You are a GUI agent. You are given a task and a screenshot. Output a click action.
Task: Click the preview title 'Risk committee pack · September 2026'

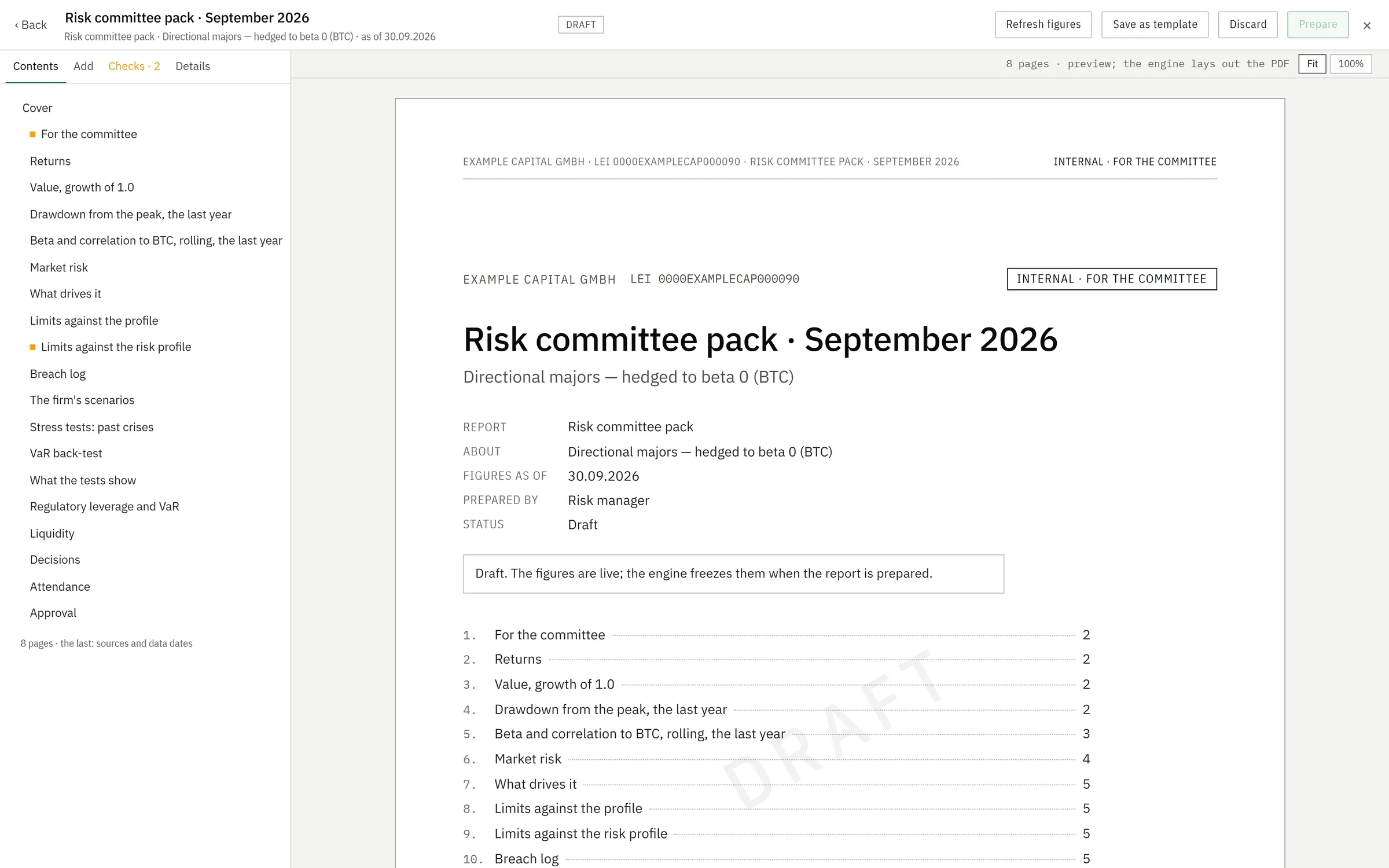[x=760, y=340]
